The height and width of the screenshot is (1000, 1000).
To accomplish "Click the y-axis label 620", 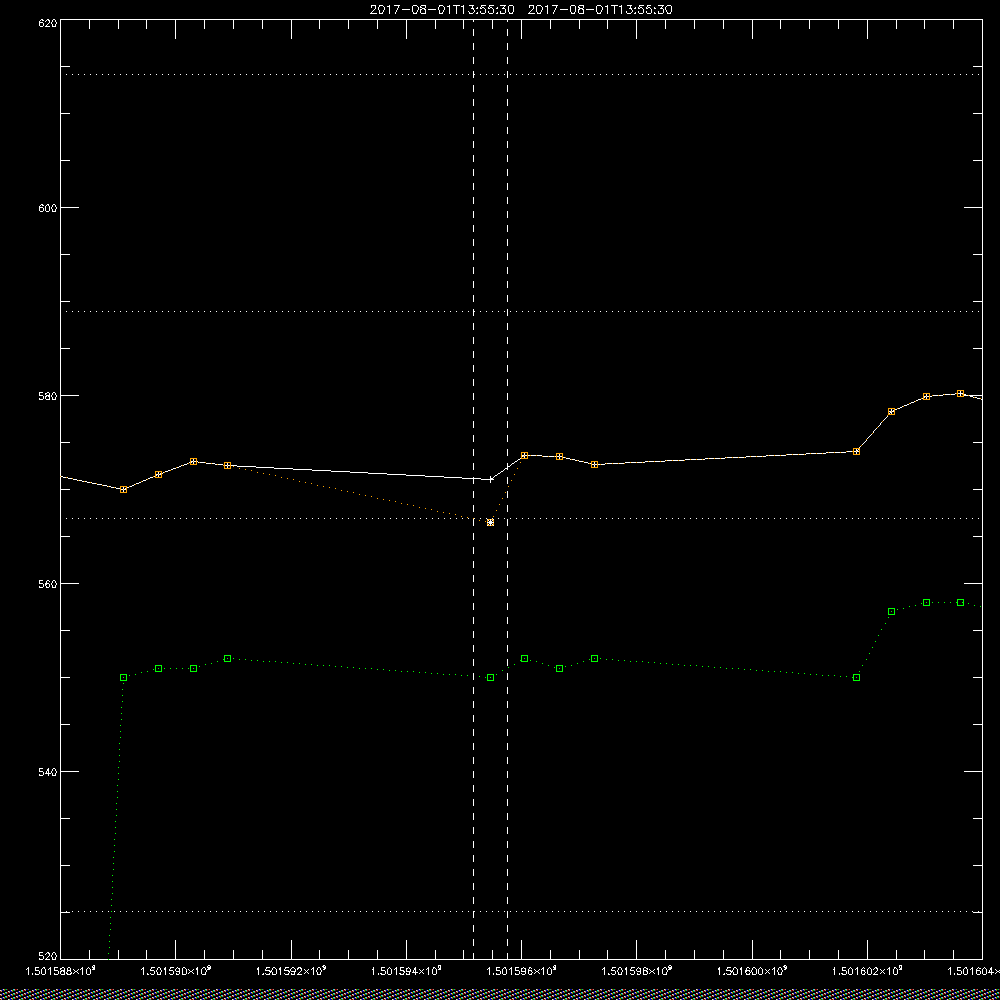I will point(48,22).
